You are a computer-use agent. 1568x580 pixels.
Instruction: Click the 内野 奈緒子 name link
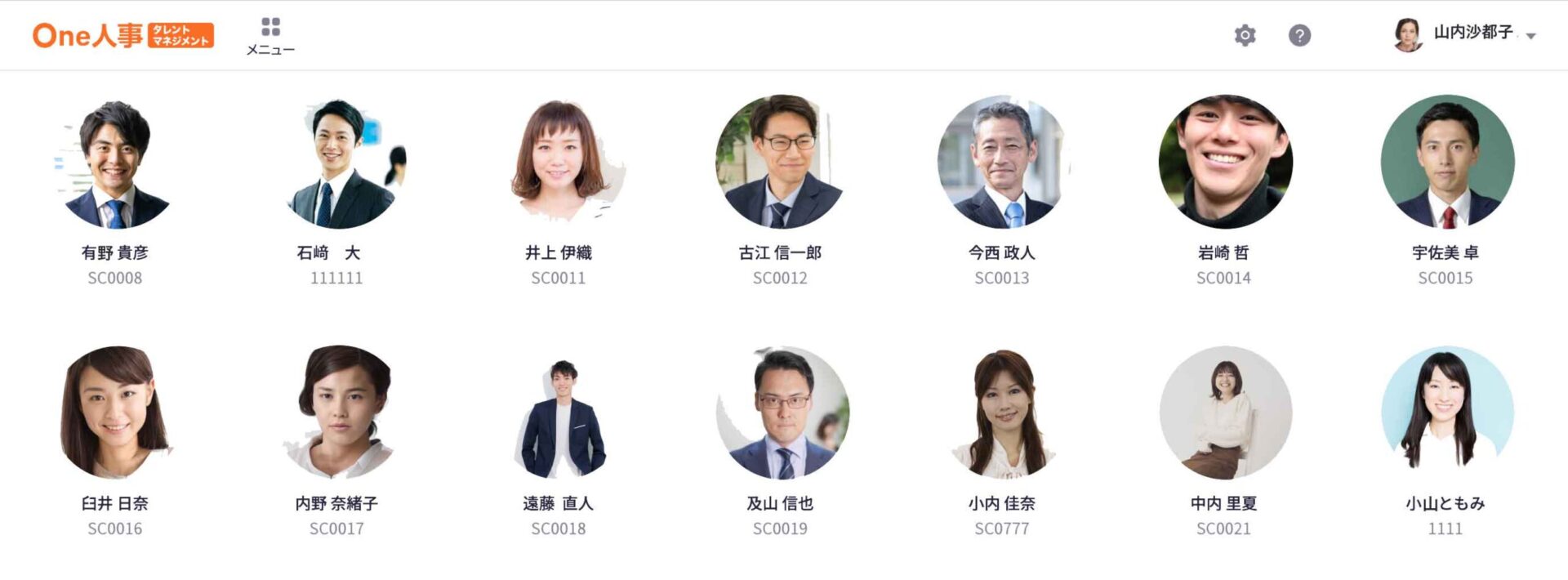(336, 504)
